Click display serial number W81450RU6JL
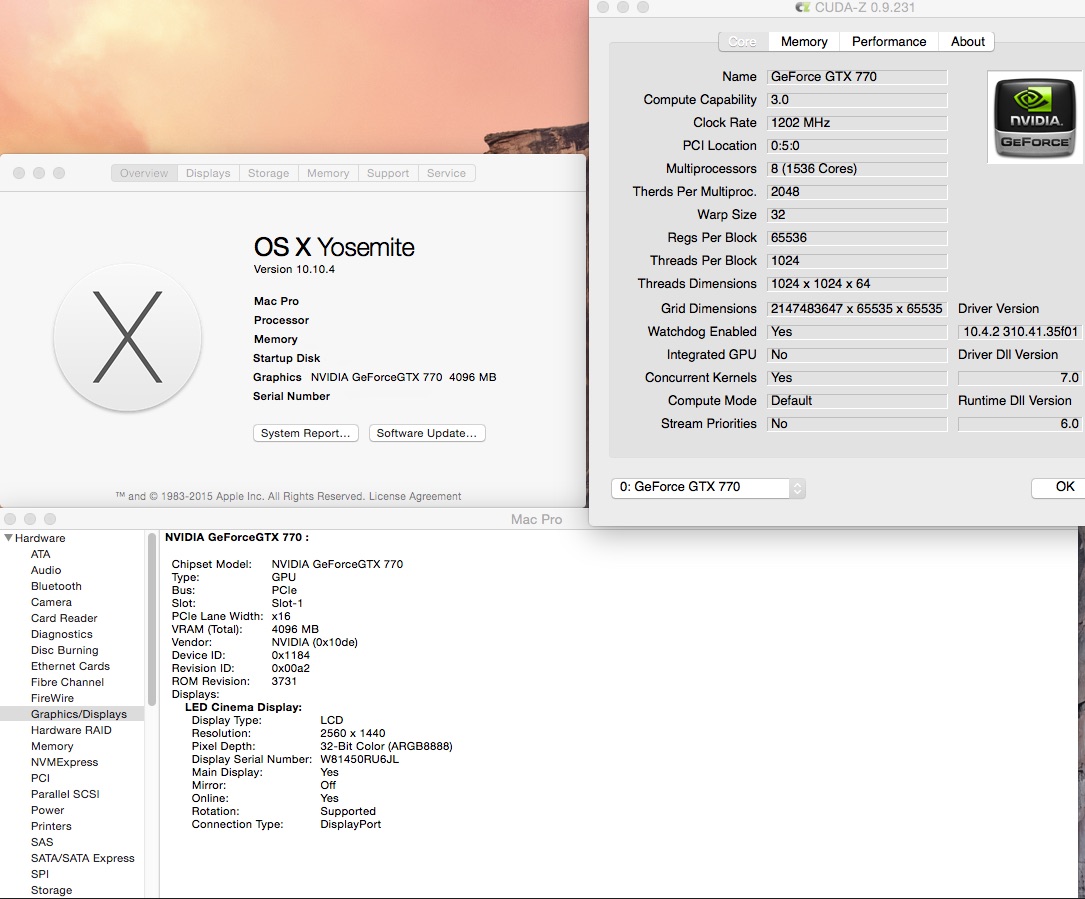 tap(359, 759)
